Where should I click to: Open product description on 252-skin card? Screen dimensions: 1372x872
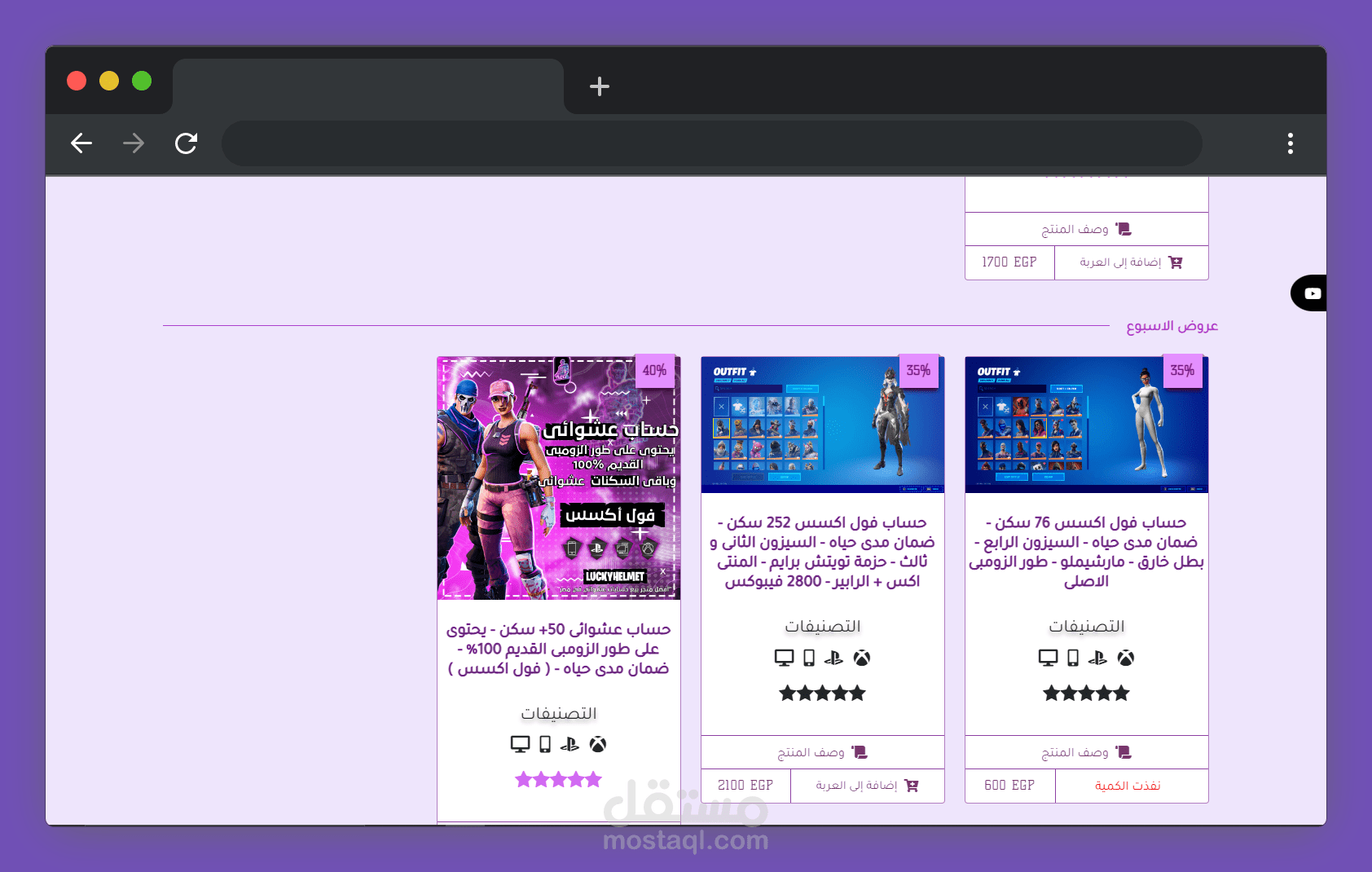823,752
